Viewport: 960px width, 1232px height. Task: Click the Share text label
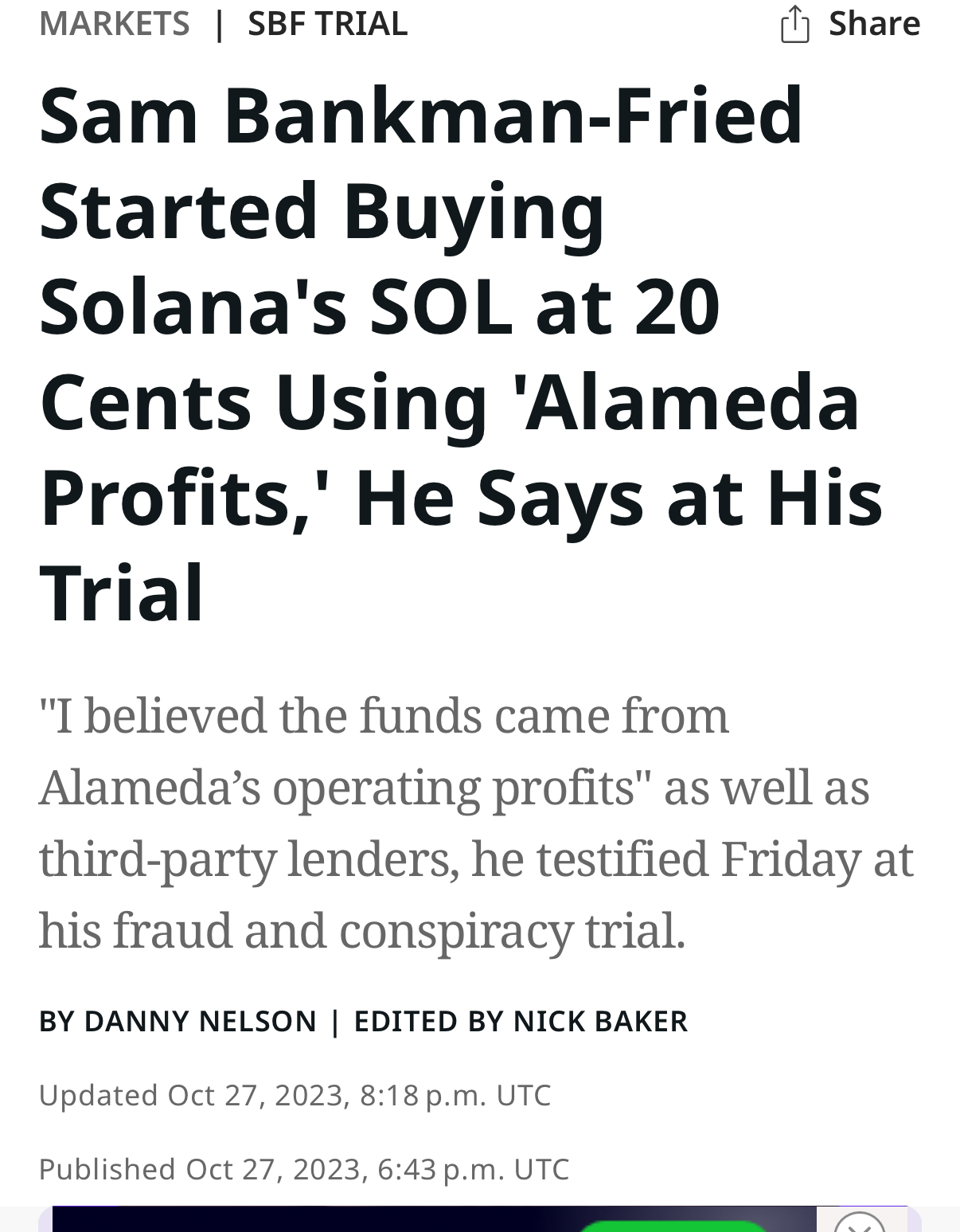pos(874,23)
